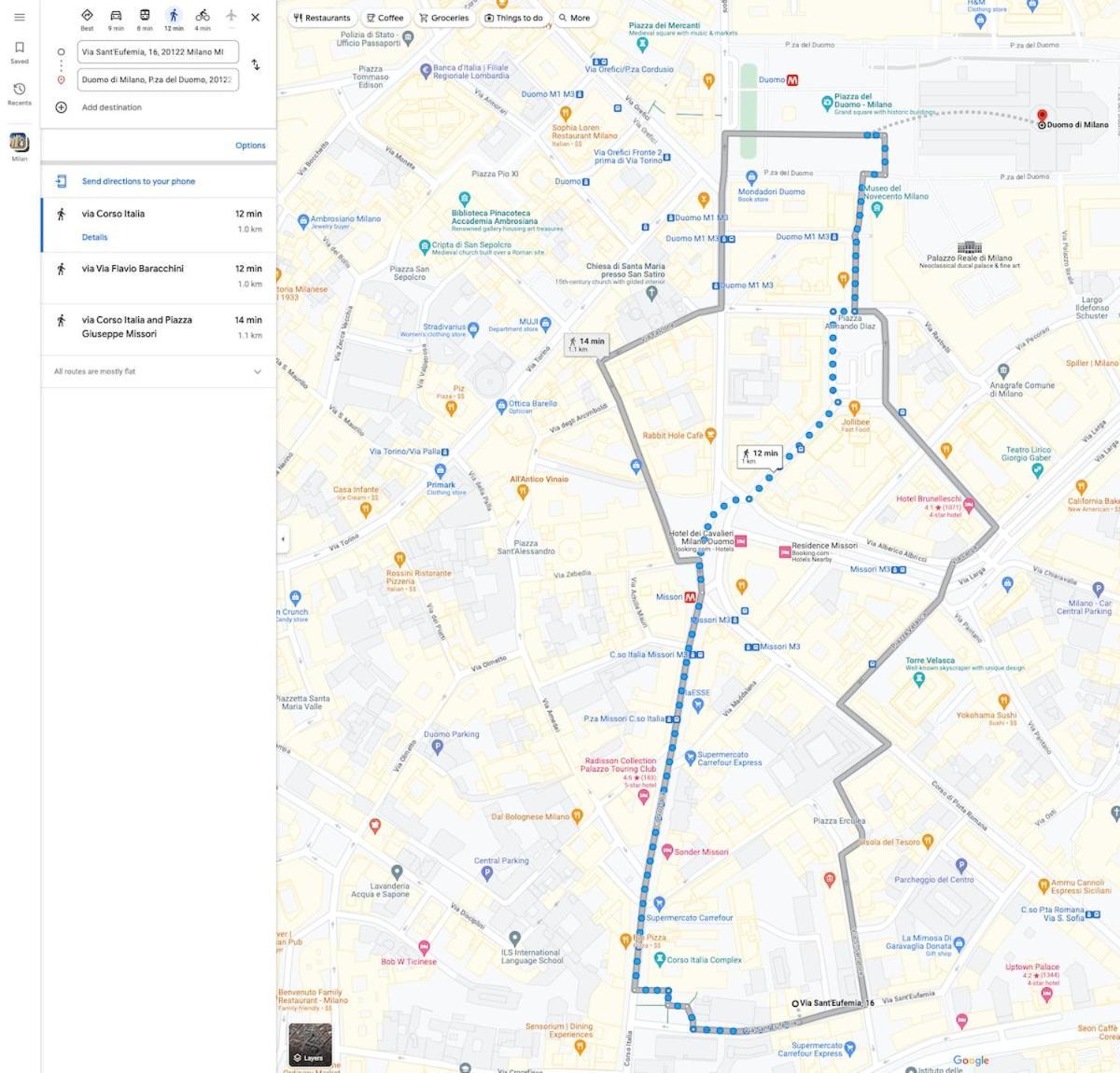Click the Mondadori Duomo bookstore marker
Viewport: 1120px width, 1073px height.
pos(751,178)
